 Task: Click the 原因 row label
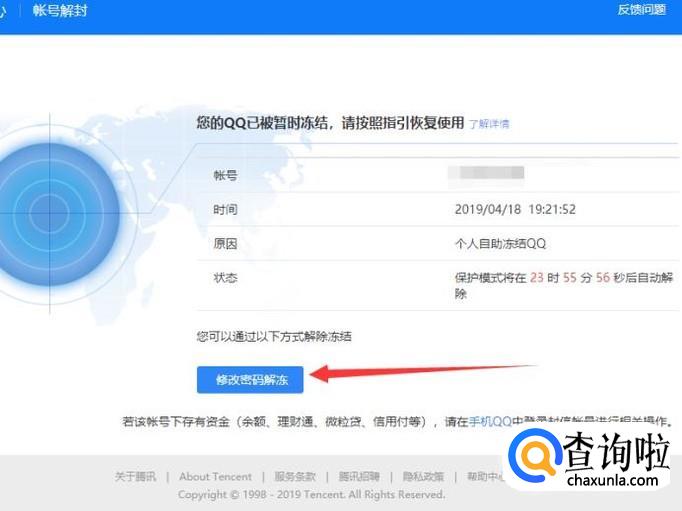[225, 244]
